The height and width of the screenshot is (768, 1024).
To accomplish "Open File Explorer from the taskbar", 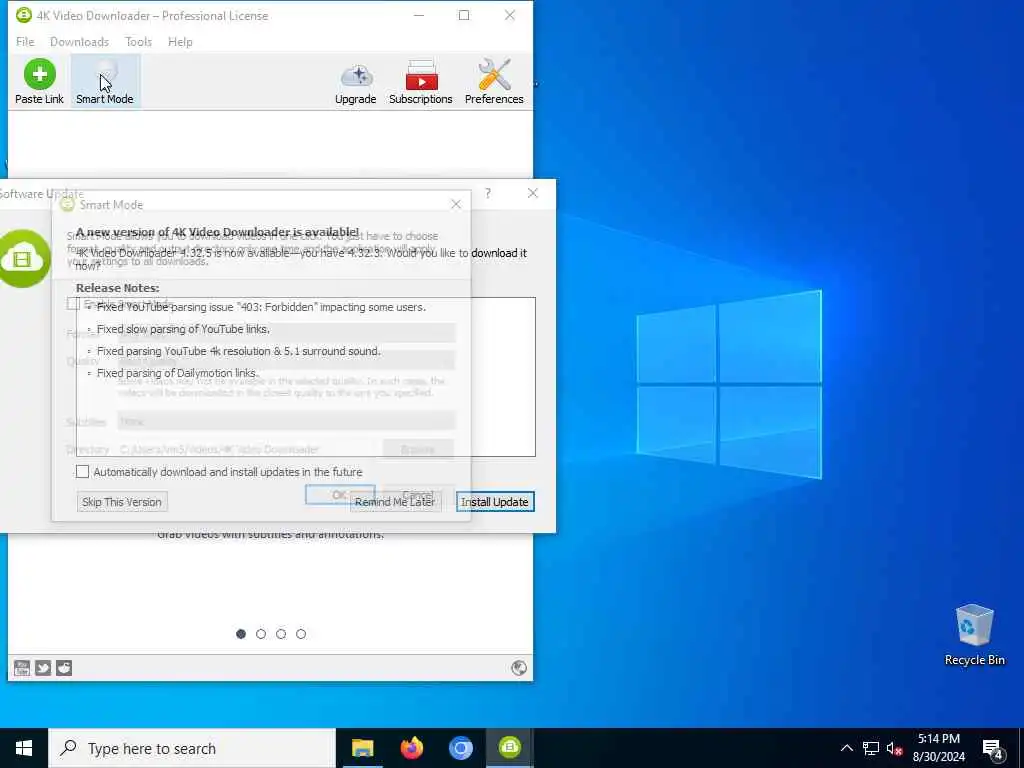I will (x=362, y=748).
